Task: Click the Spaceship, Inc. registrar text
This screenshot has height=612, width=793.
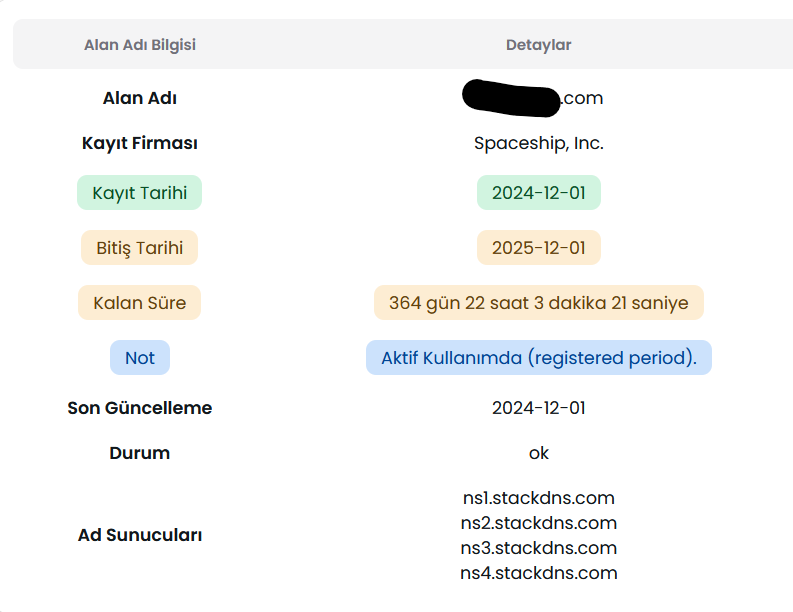Action: pyautogui.click(x=539, y=143)
